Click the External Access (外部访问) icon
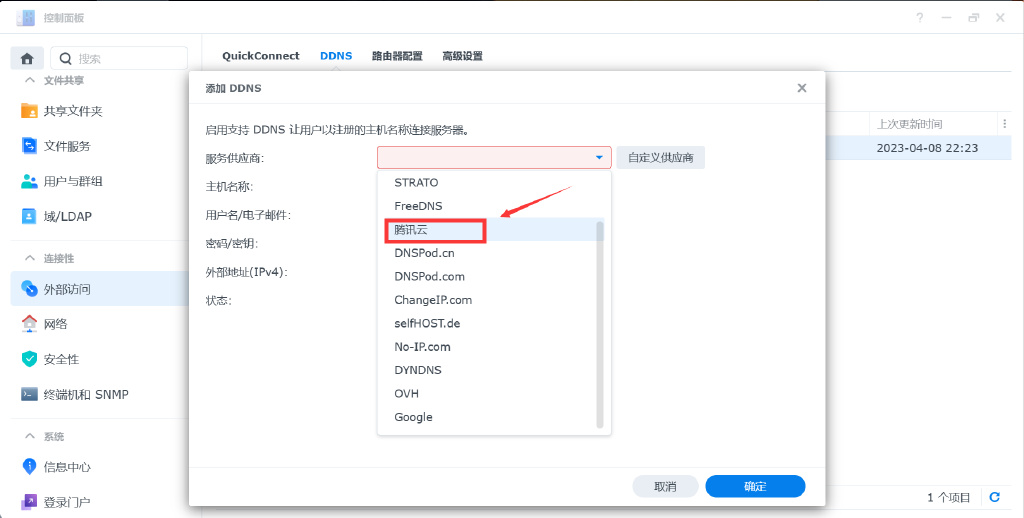The image size is (1024, 518). coord(29,289)
